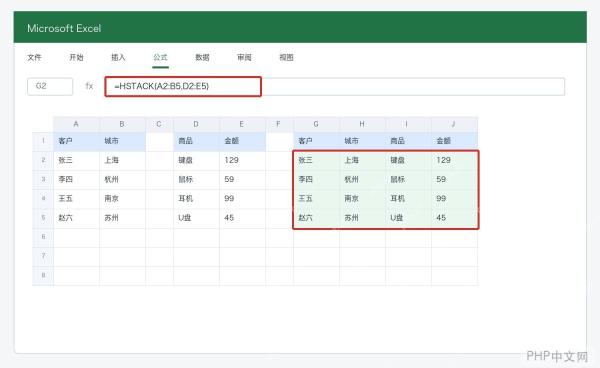This screenshot has height=368, width=600.
Task: Click cell B3 containing 杭州
Action: tap(122, 179)
